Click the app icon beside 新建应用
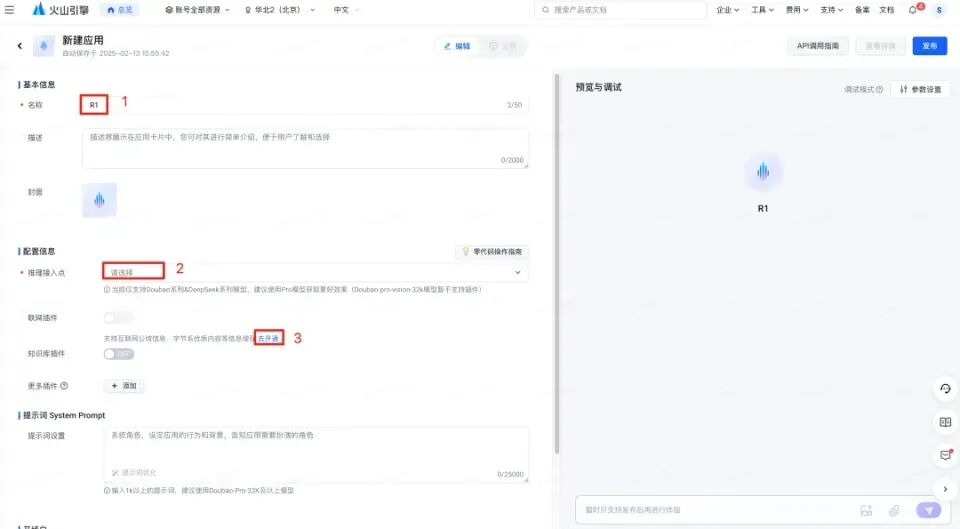 coord(43,46)
